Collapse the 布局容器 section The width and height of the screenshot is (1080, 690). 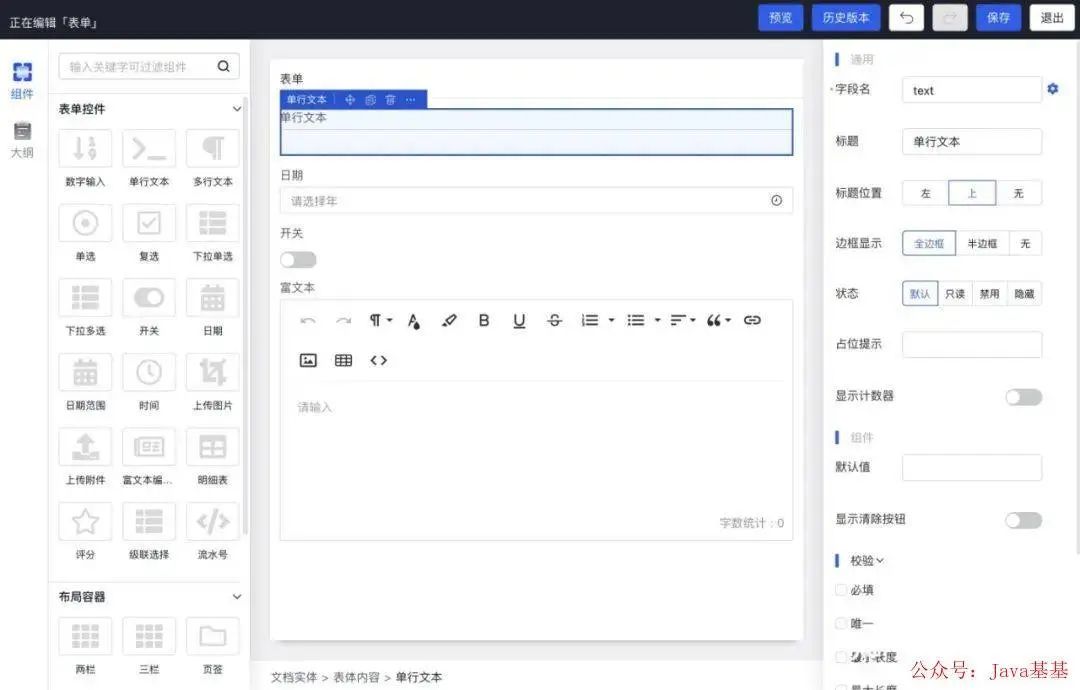(x=237, y=596)
